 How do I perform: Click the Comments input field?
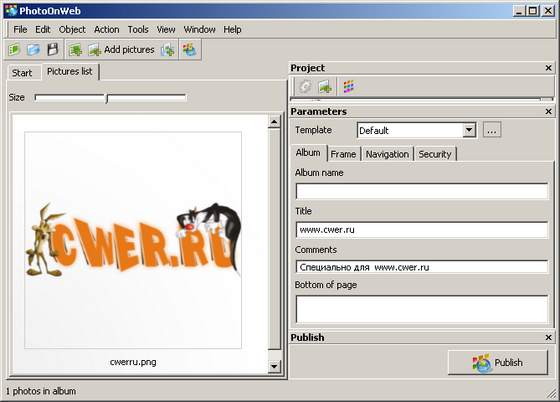click(x=422, y=267)
